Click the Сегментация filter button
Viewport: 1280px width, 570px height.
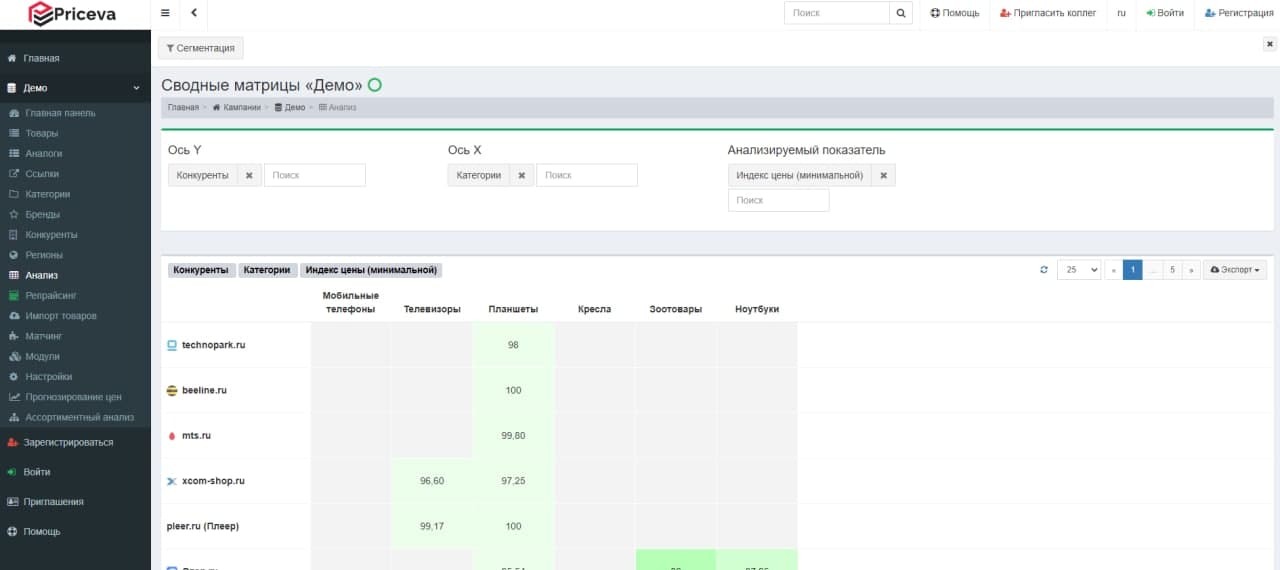[x=200, y=48]
